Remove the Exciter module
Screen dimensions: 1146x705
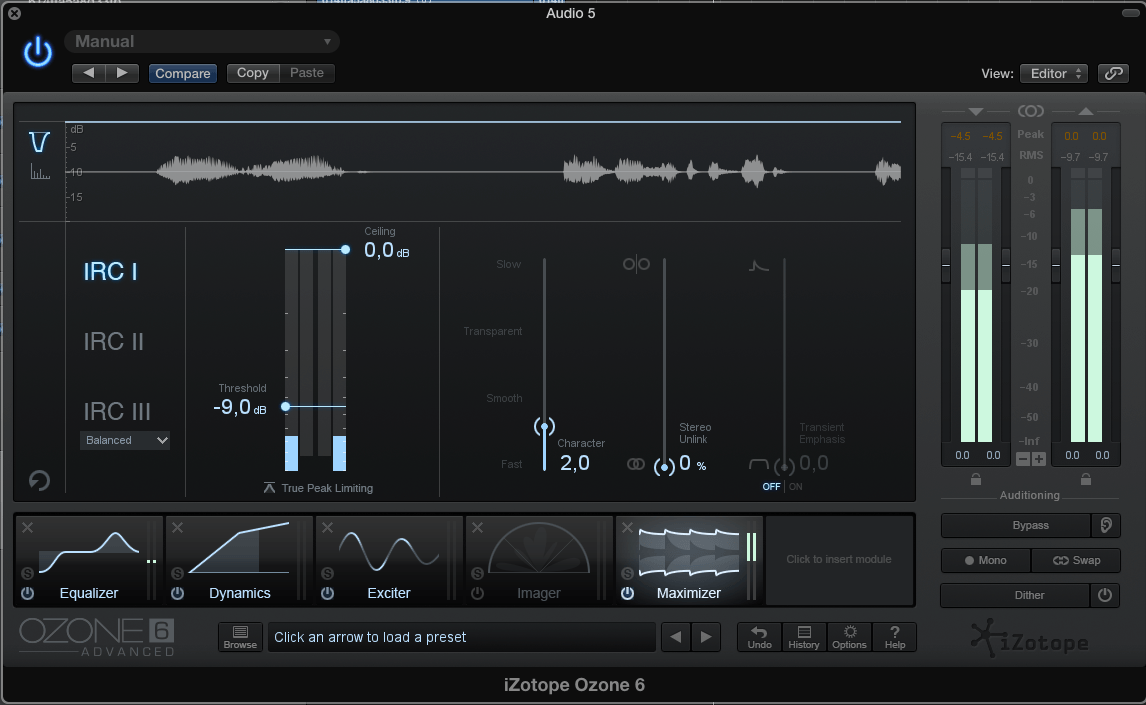pyautogui.click(x=327, y=527)
